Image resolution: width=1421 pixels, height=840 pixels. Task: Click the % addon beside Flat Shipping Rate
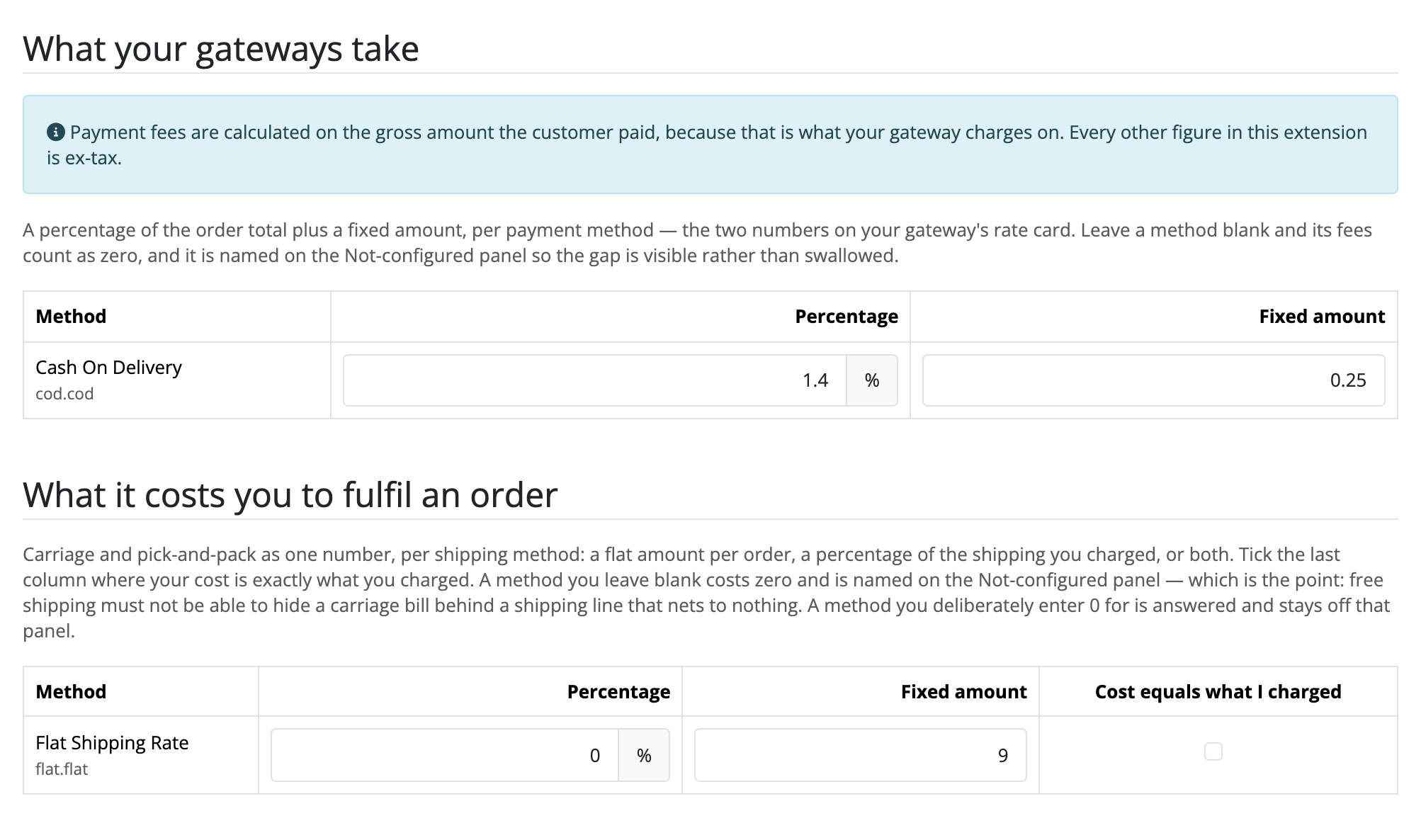tap(644, 756)
